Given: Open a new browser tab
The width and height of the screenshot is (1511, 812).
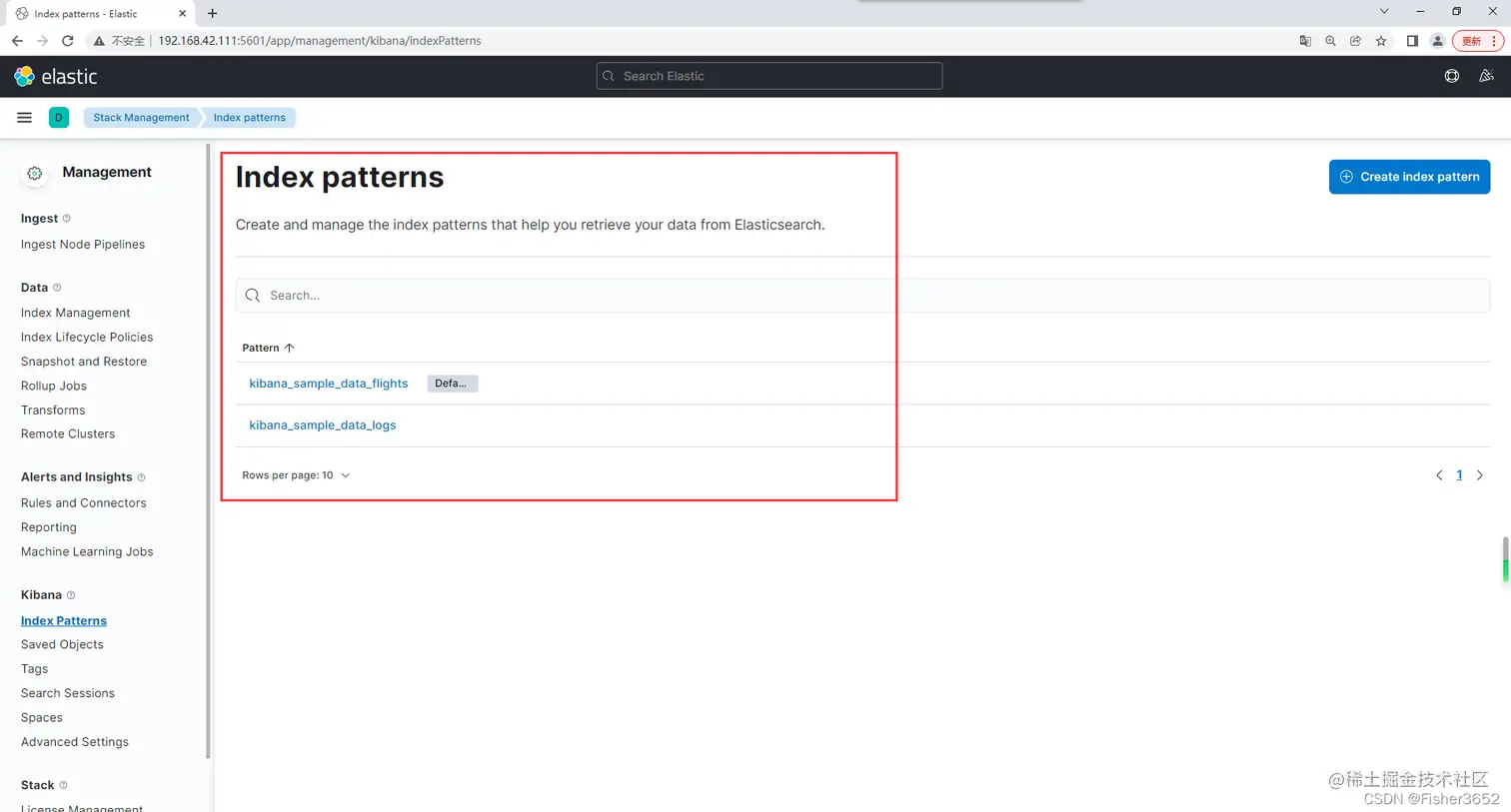Looking at the screenshot, I should tap(212, 13).
